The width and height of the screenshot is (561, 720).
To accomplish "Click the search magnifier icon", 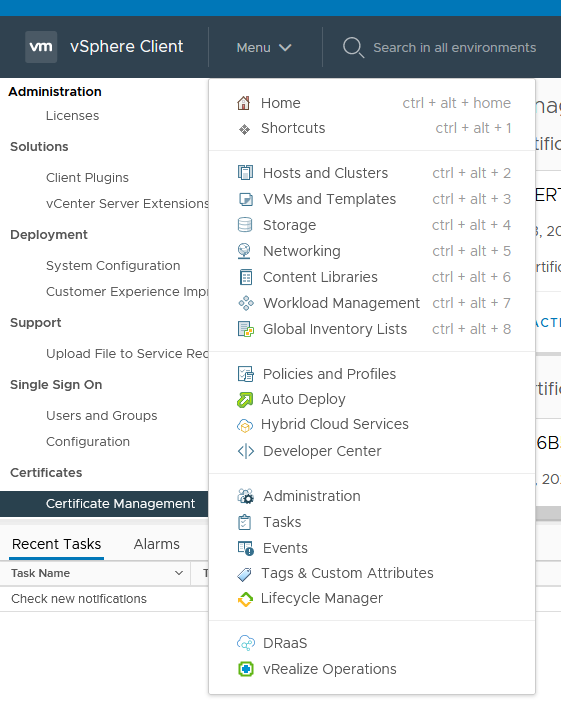I will pos(353,47).
